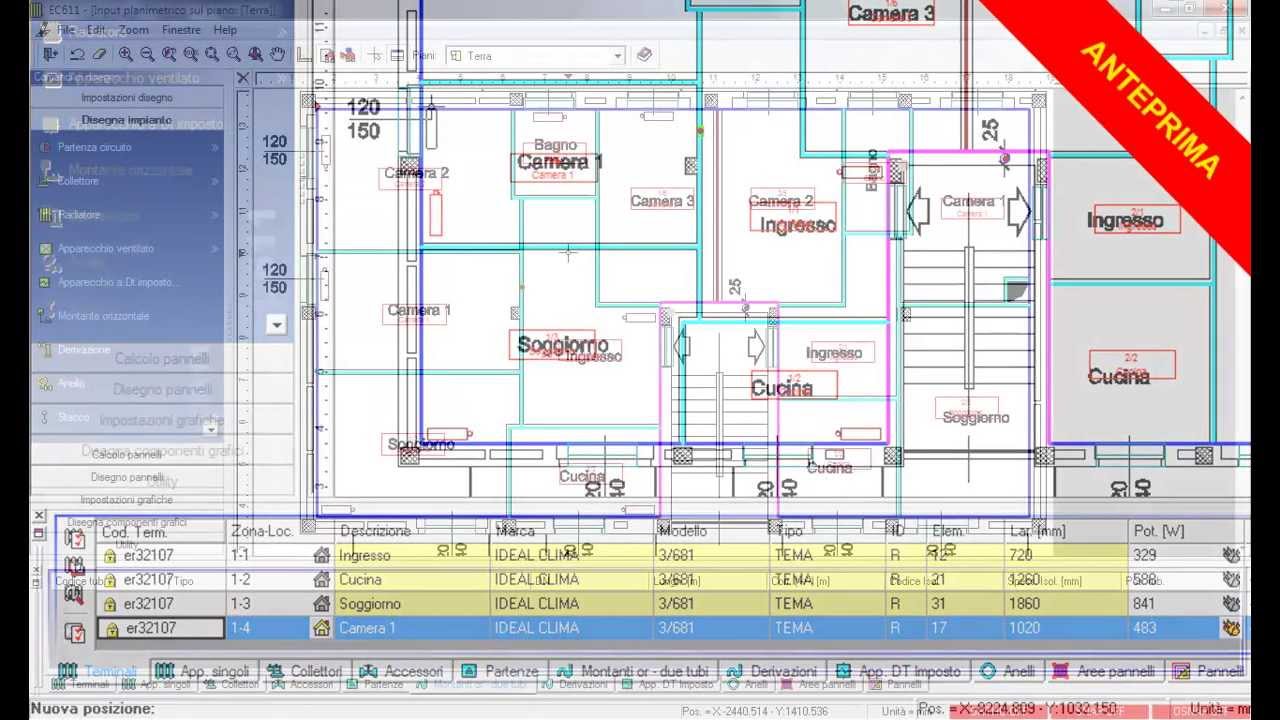Switch to the Derivazioni tab
The image size is (1280, 720).
click(x=772, y=671)
